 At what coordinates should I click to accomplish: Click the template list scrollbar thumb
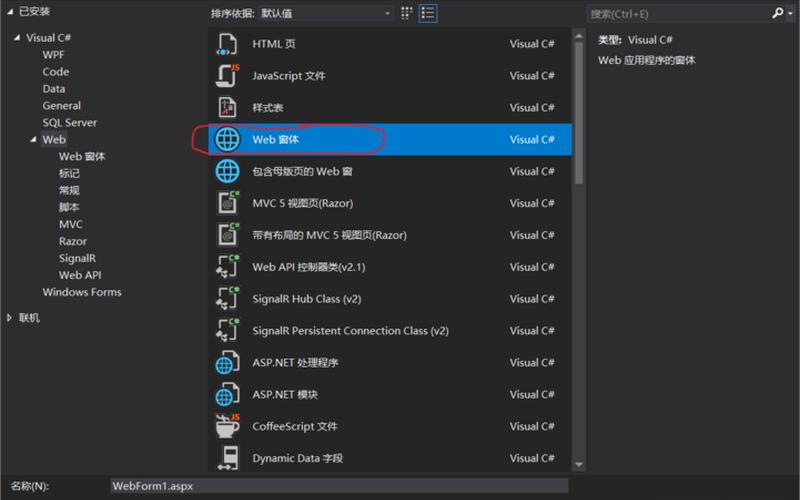[579, 113]
